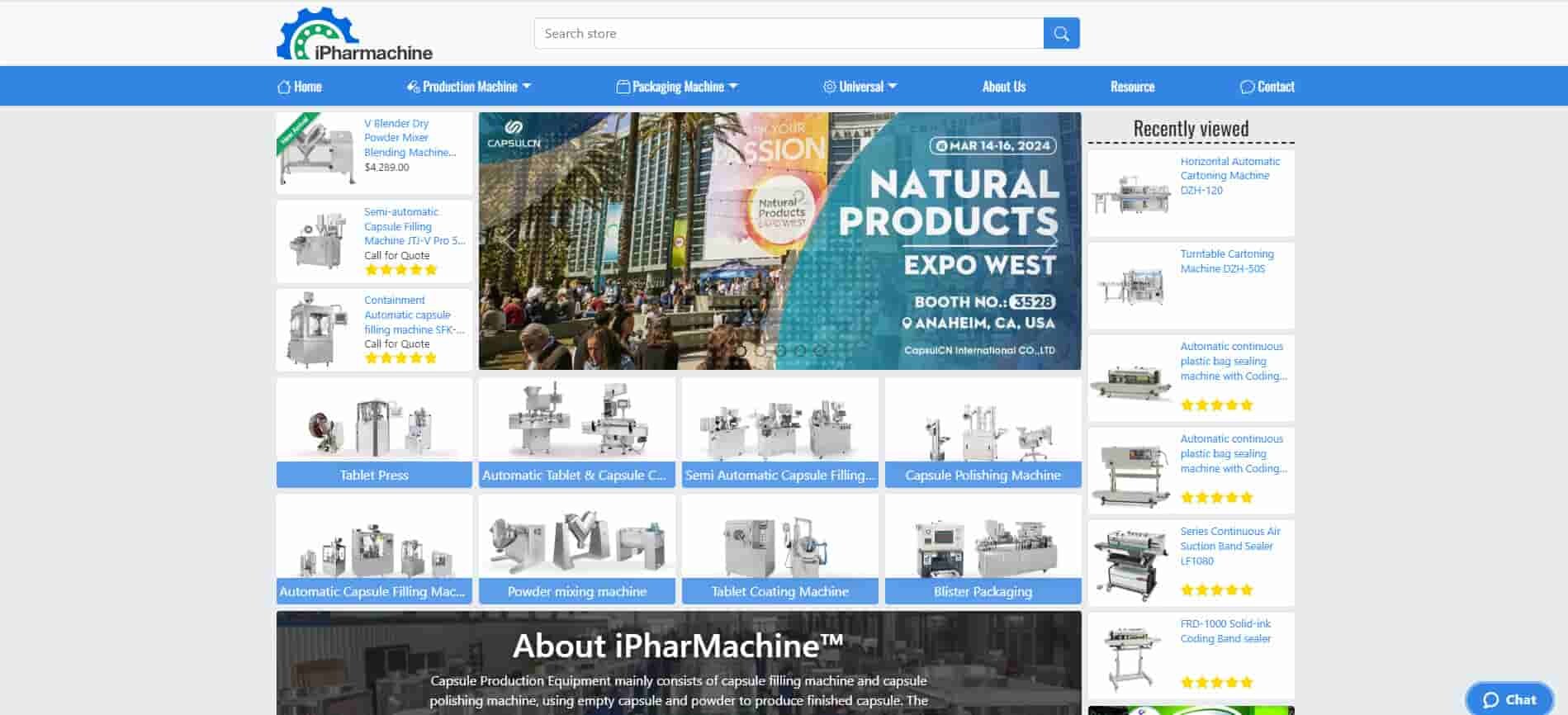This screenshot has height=715, width=1568.
Task: Select the Tablet Press category tile
Action: [x=374, y=433]
